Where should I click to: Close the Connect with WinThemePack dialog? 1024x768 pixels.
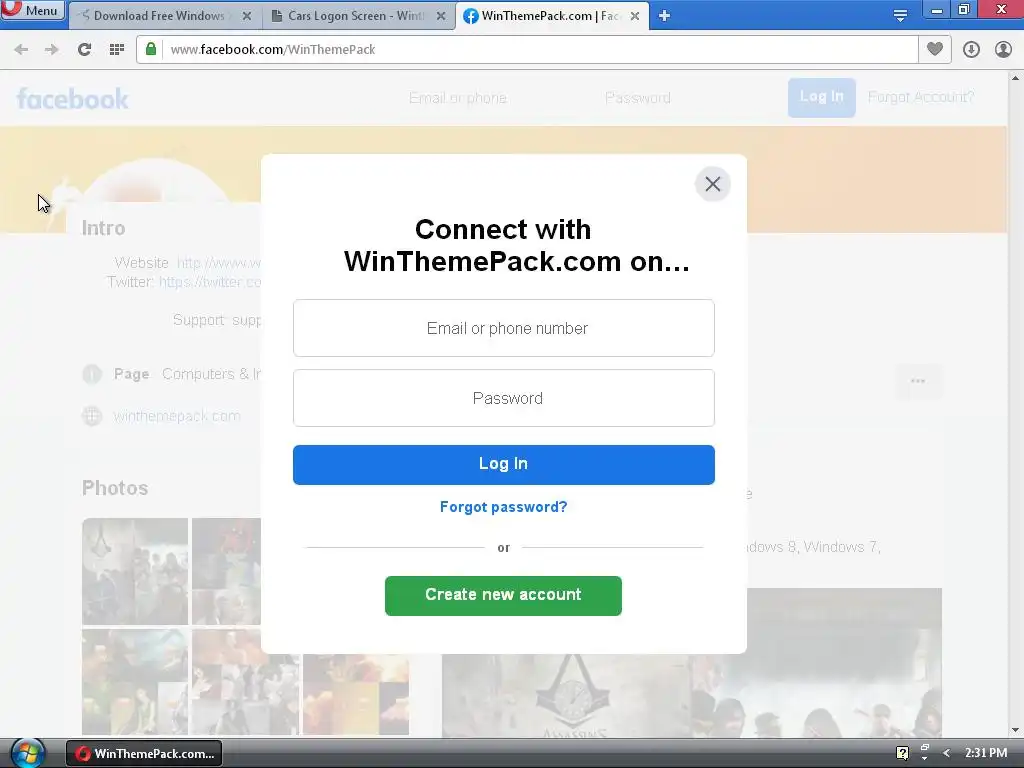coord(712,184)
